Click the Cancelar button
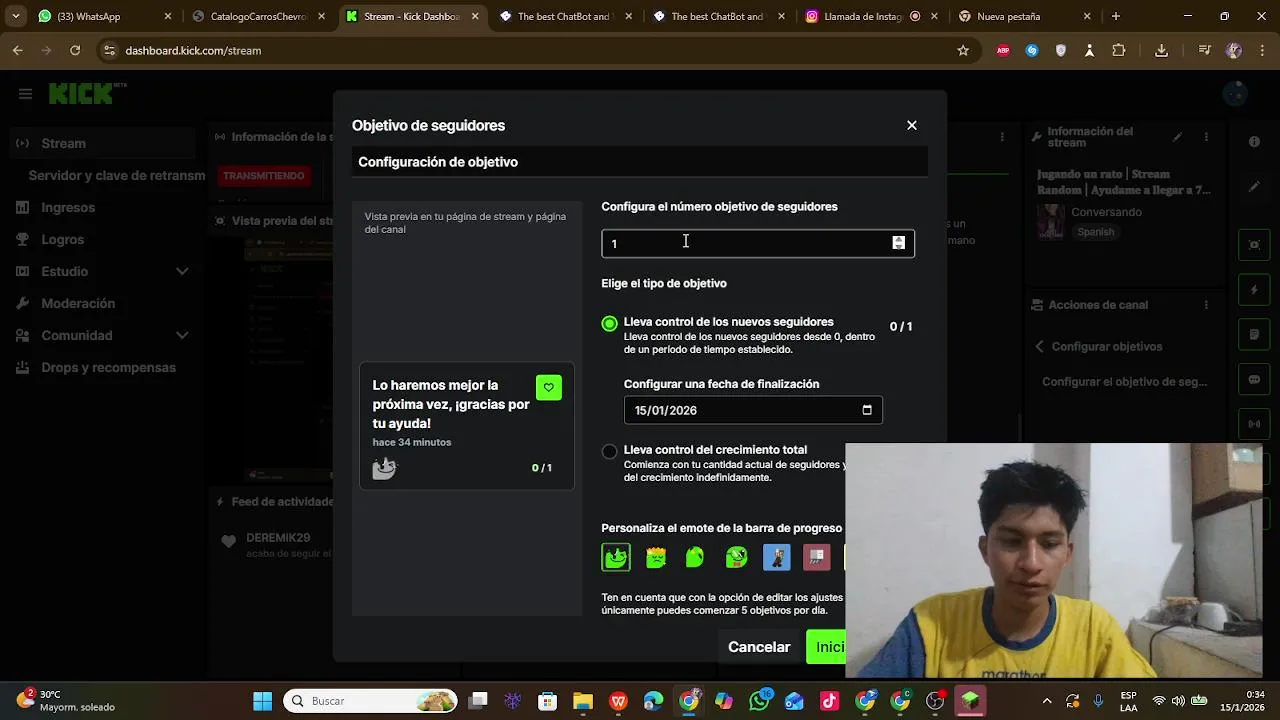The height and width of the screenshot is (720, 1280). (x=759, y=647)
